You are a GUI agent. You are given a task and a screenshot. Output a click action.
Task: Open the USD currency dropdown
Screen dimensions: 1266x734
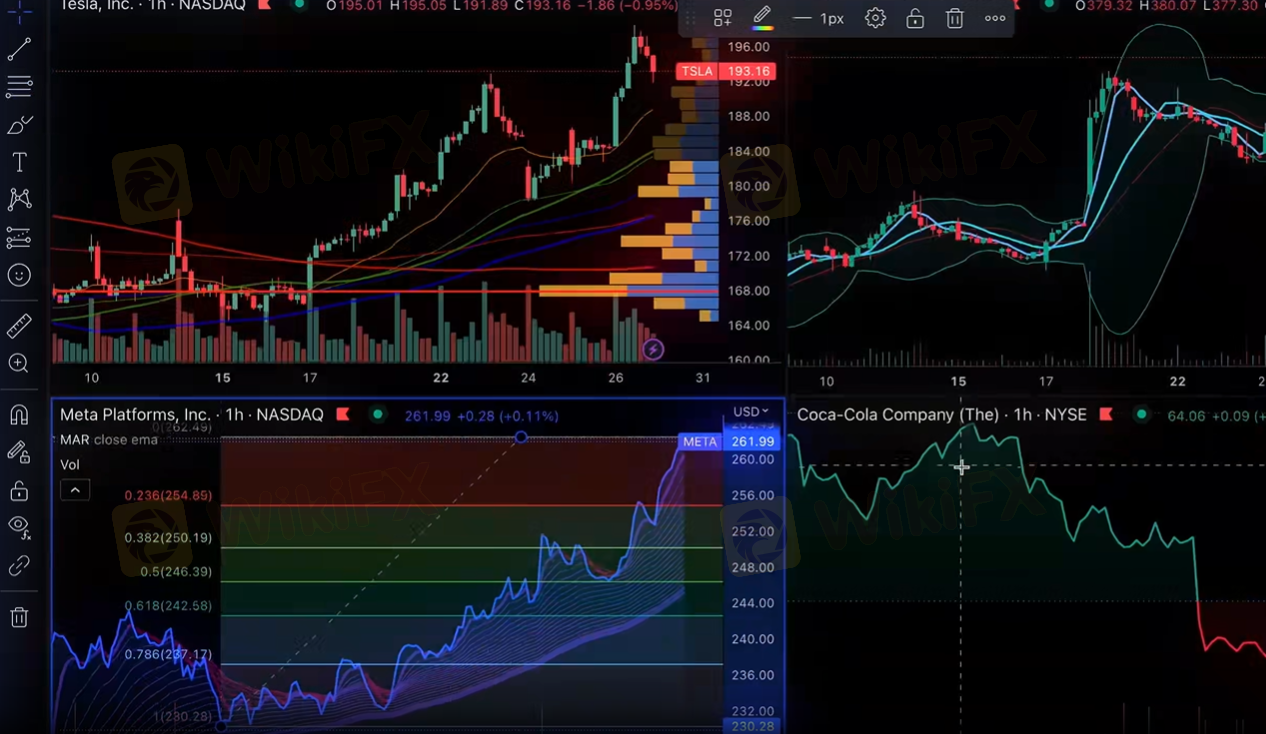click(750, 411)
